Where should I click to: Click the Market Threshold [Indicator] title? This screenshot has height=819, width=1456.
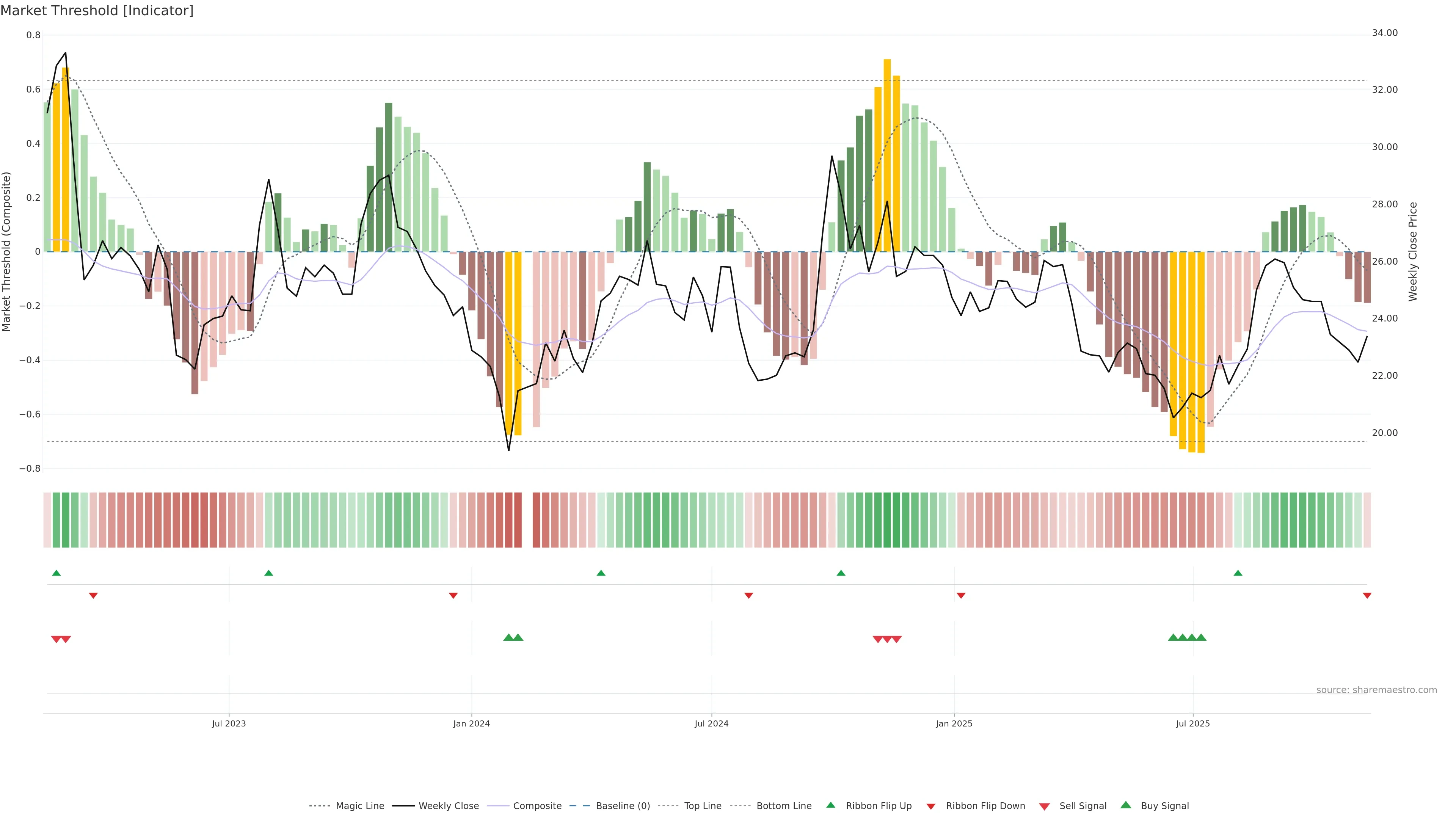[97, 11]
